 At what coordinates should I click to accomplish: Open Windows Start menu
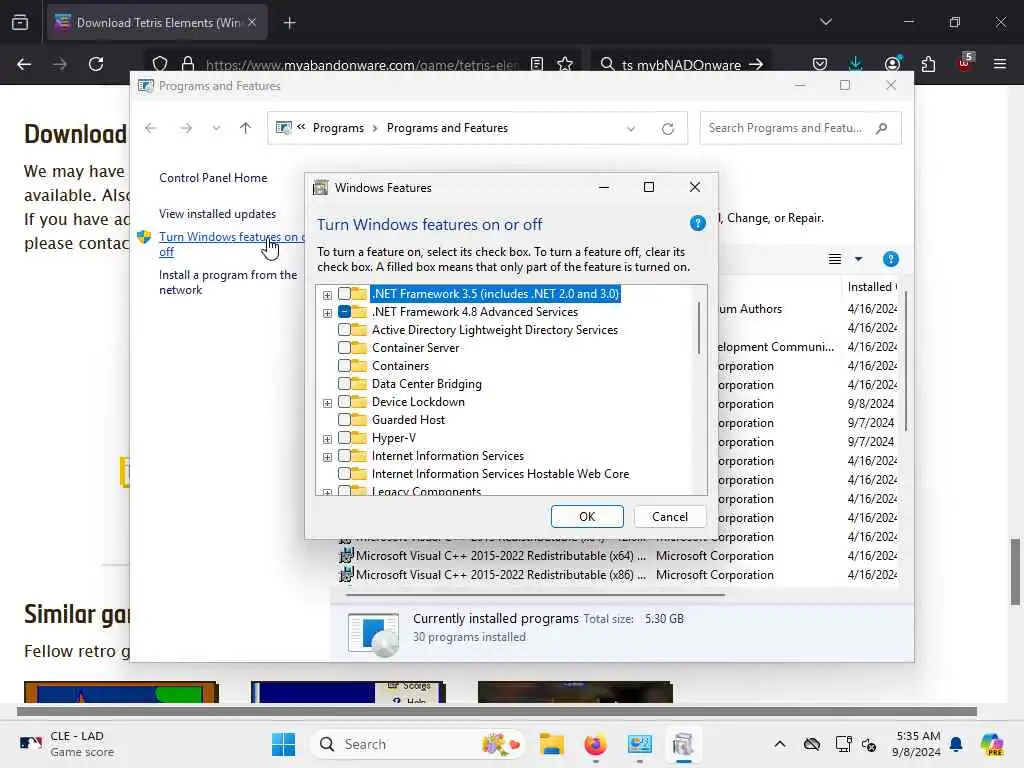pos(283,744)
